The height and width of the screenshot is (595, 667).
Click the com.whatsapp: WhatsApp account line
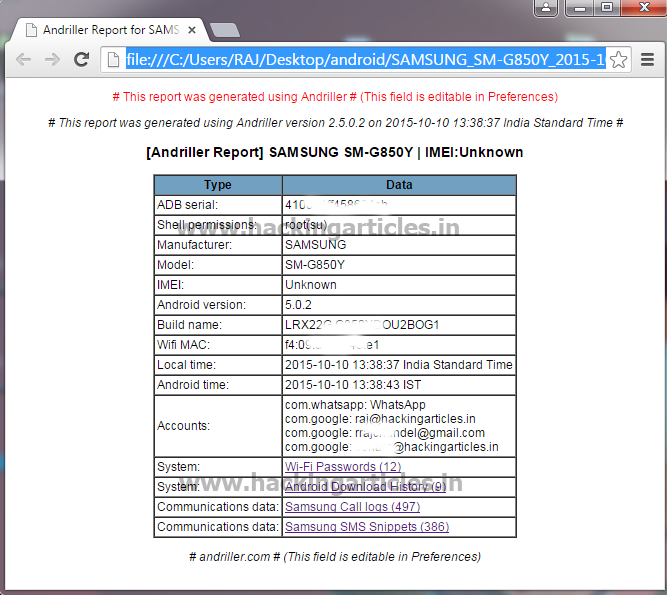(355, 405)
